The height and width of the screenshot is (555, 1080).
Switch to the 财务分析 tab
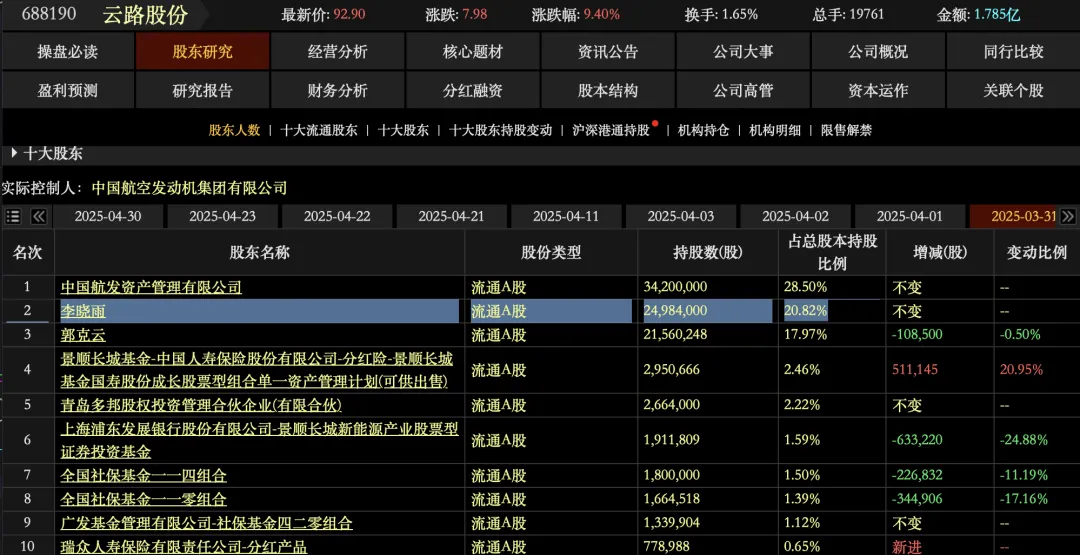[337, 90]
